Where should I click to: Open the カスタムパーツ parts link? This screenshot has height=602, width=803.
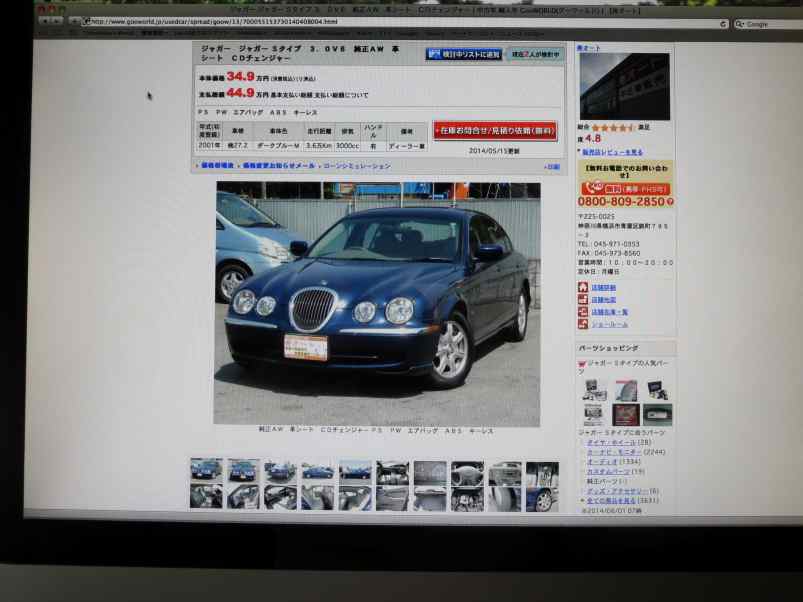608,471
